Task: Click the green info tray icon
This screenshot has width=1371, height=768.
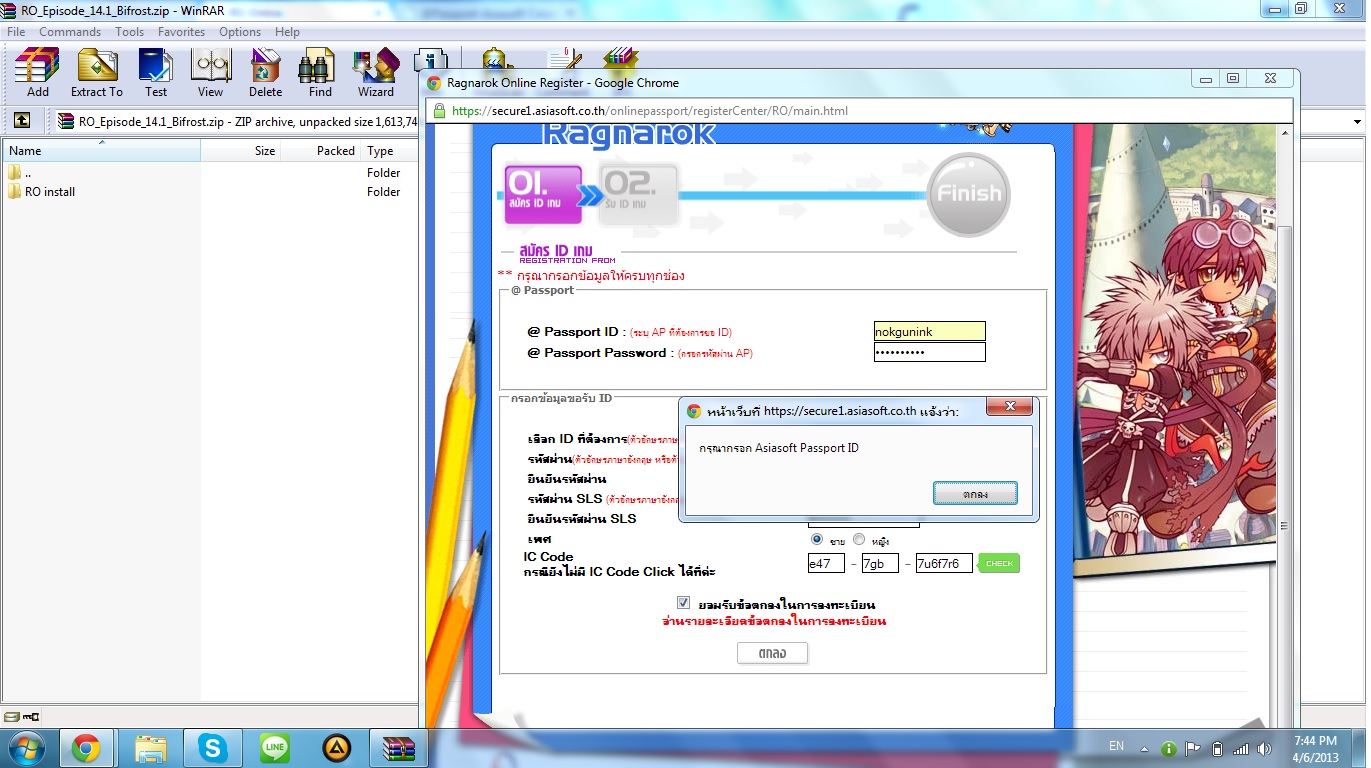Action: click(x=1168, y=749)
